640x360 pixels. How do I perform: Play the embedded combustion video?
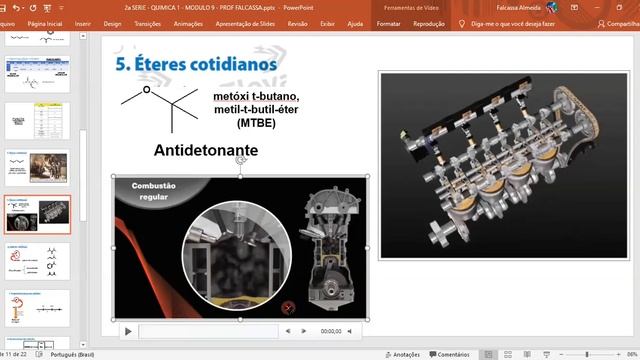coord(128,331)
